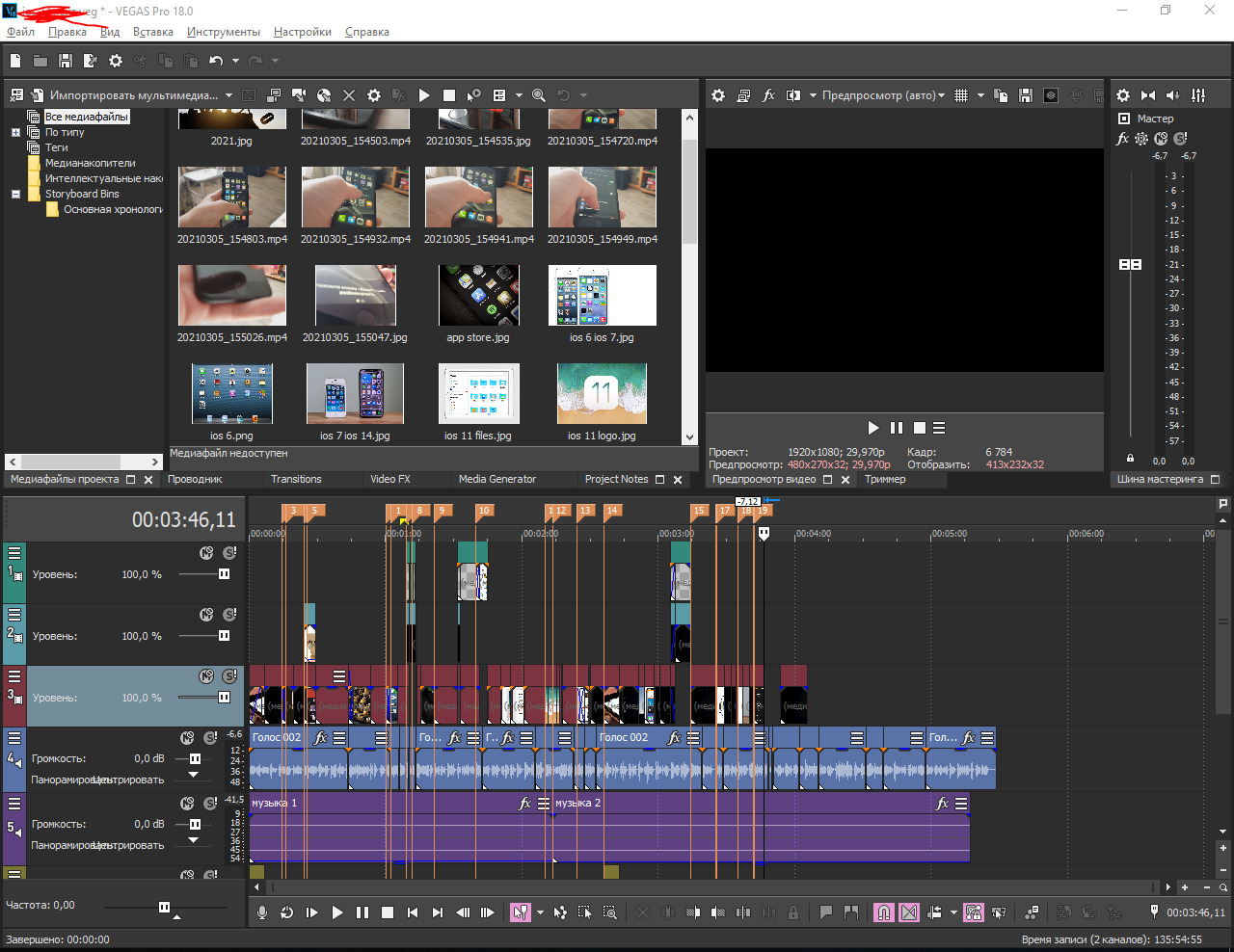
Task: Enable loop playback in timeline transport bar
Action: click(x=286, y=912)
